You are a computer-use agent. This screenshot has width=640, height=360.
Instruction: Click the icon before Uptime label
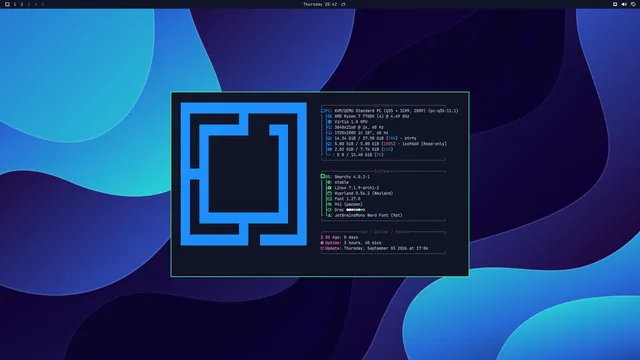pyautogui.click(x=322, y=243)
